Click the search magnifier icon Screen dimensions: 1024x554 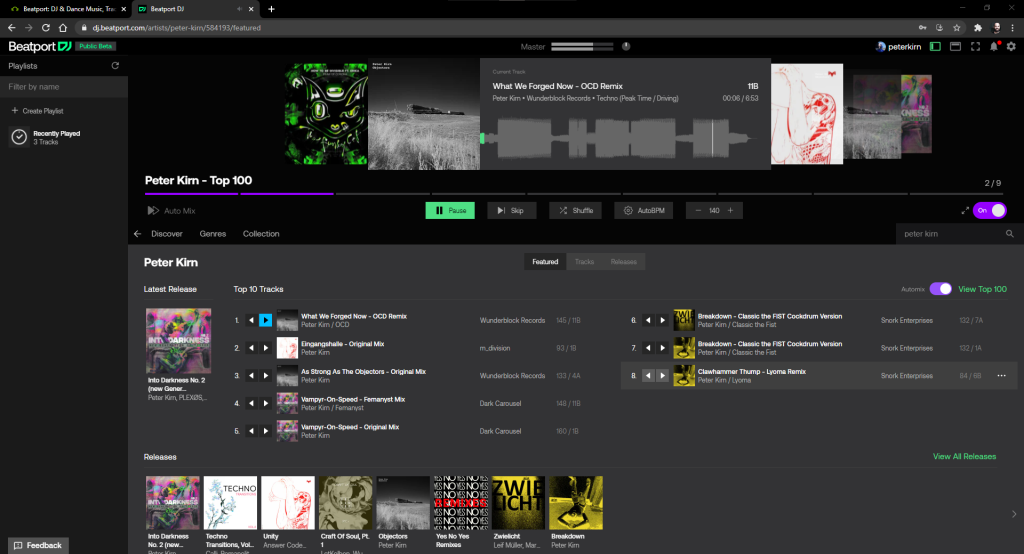tap(1009, 234)
